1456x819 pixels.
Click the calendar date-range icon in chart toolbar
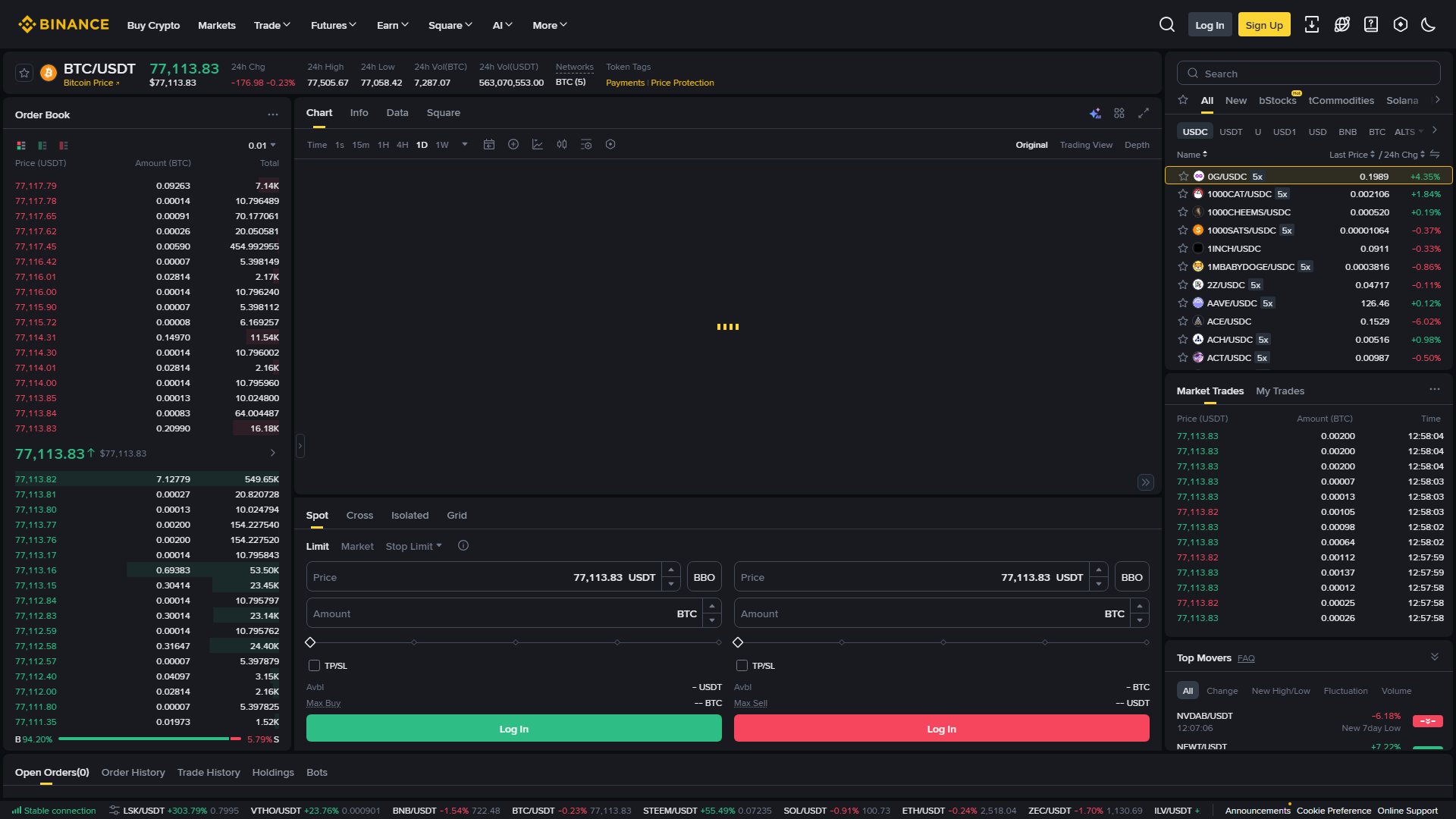(489, 144)
